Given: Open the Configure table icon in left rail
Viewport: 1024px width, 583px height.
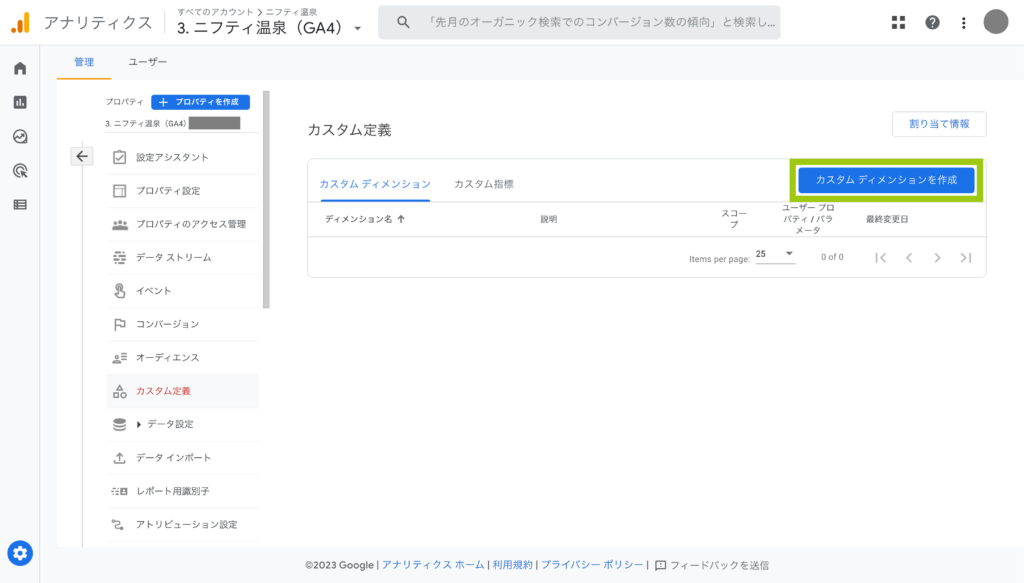Looking at the screenshot, I should (20, 205).
